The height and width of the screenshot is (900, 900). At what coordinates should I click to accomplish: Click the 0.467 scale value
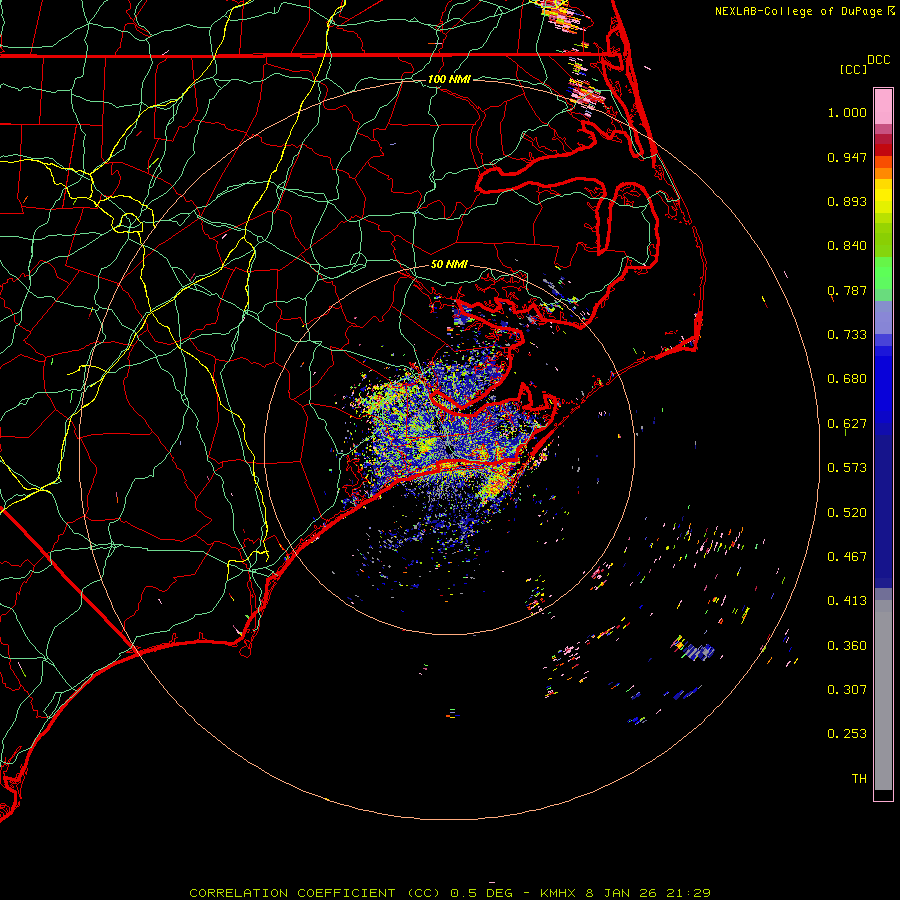point(847,557)
